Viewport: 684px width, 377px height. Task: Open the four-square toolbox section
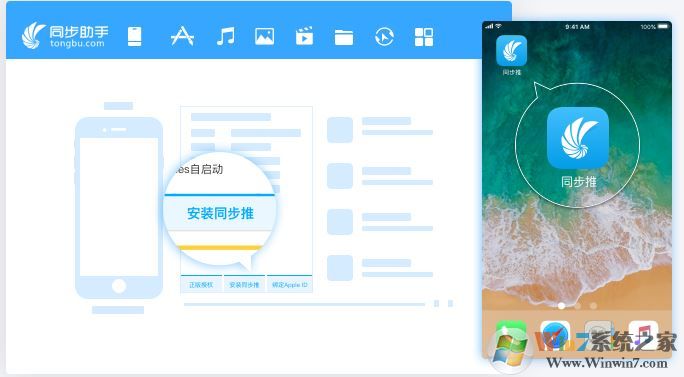click(424, 37)
